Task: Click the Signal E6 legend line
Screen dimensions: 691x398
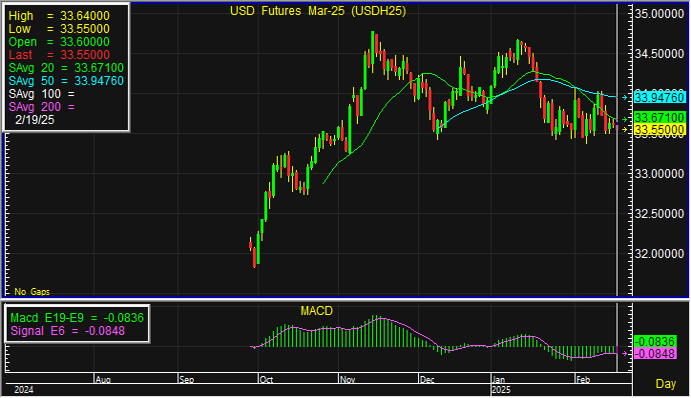Action: [x=67, y=331]
